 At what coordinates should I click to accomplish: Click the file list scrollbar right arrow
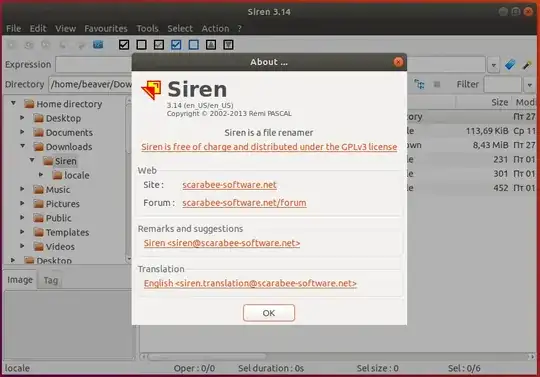[532, 357]
